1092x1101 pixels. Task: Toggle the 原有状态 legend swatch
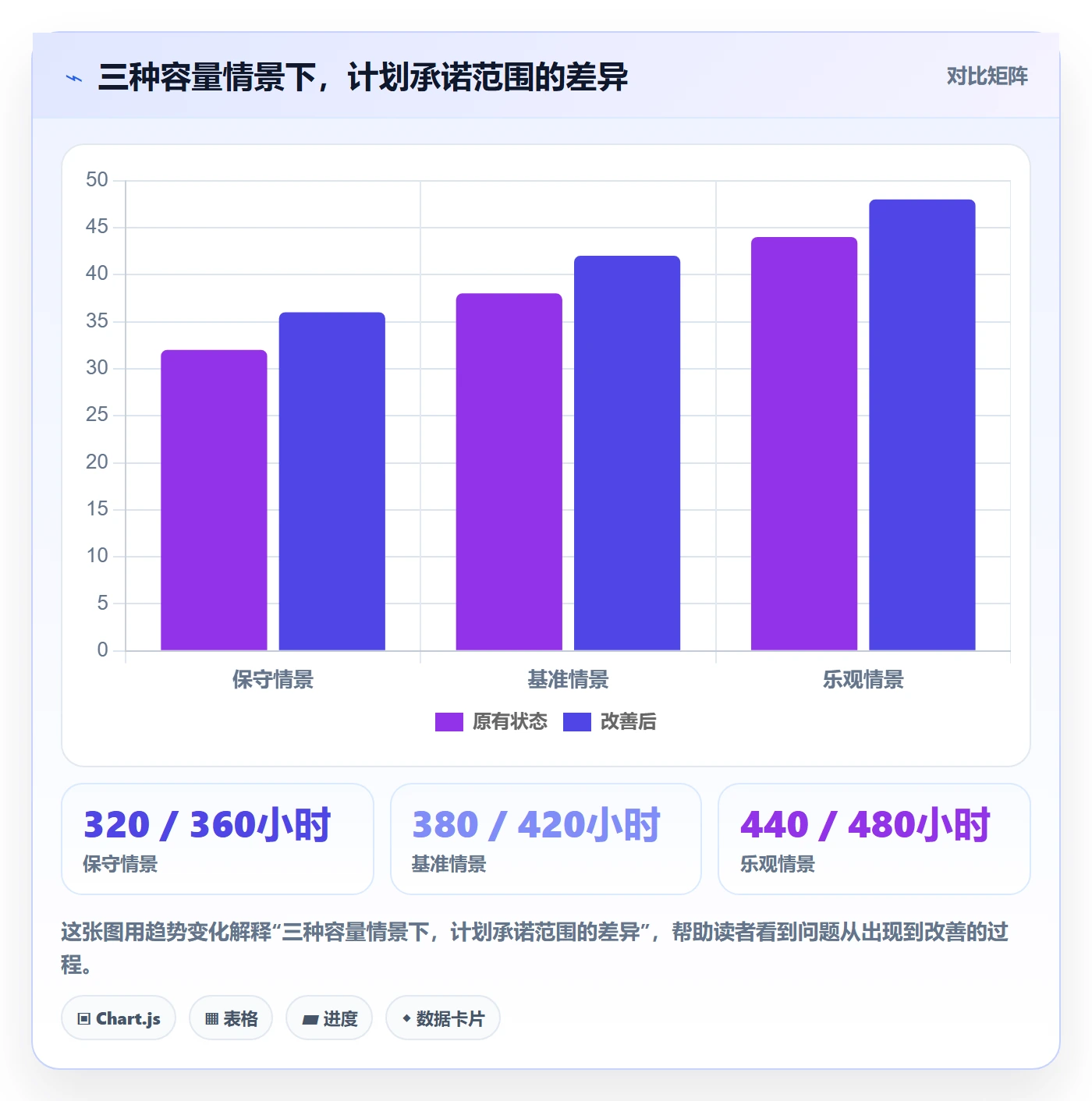pos(448,722)
